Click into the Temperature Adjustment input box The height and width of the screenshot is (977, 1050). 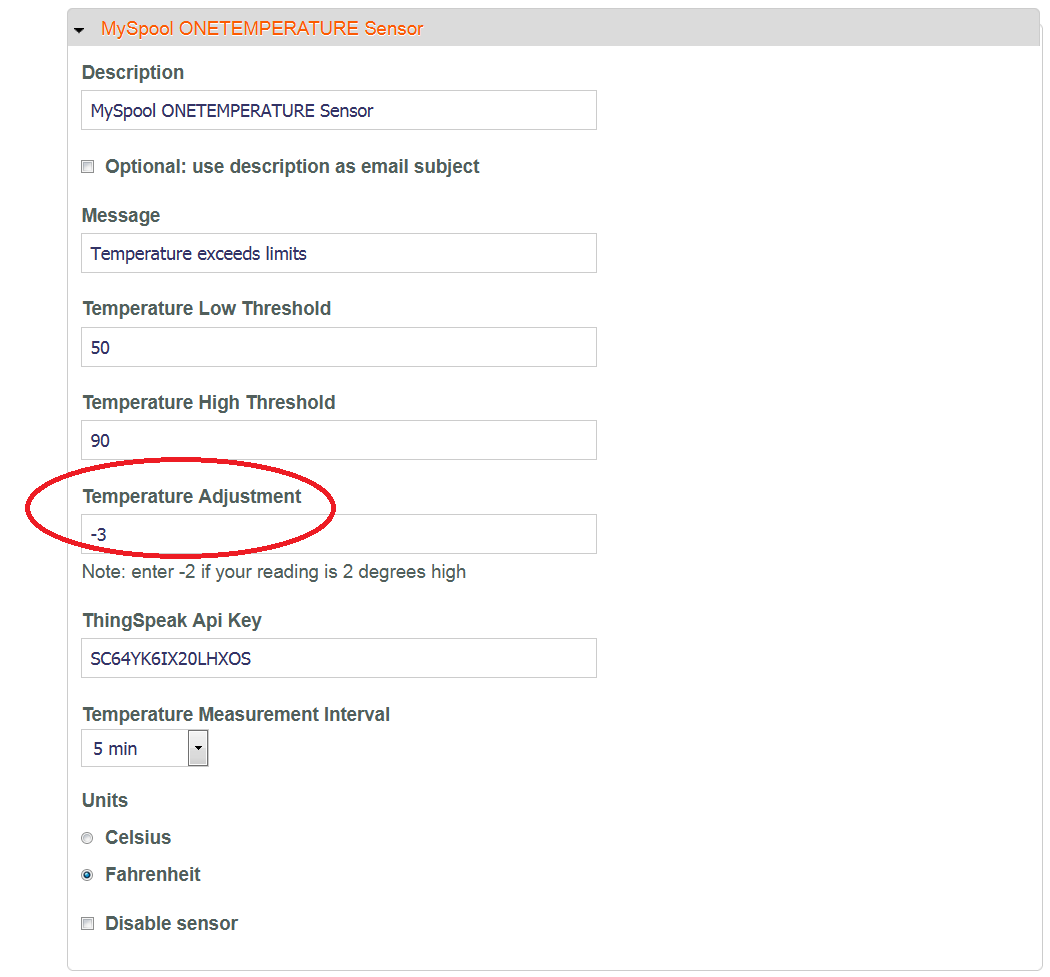click(x=338, y=534)
